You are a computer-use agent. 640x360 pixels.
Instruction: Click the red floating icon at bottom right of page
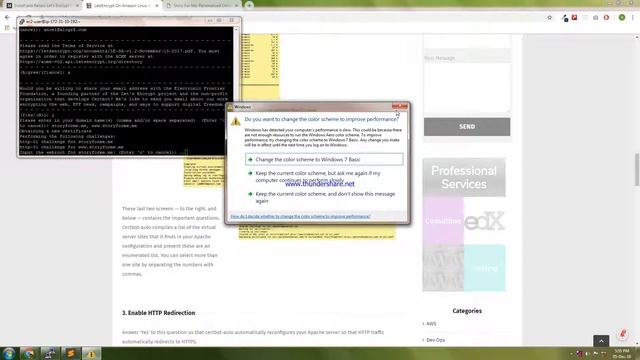tap(622, 334)
